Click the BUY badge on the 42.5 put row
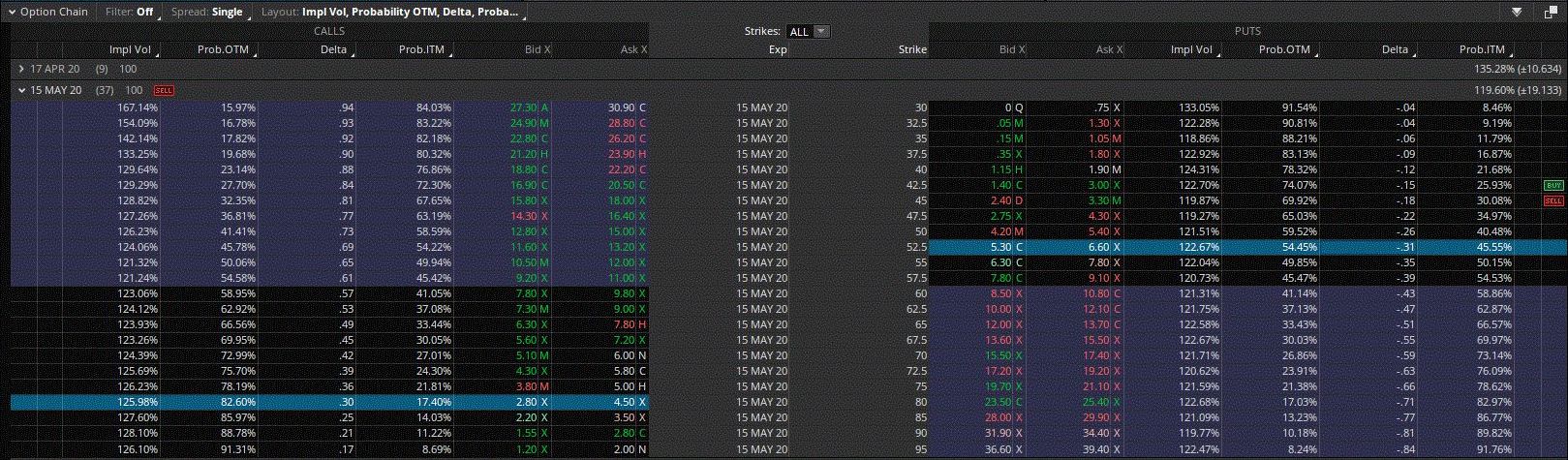1568x460 pixels. click(x=1553, y=185)
